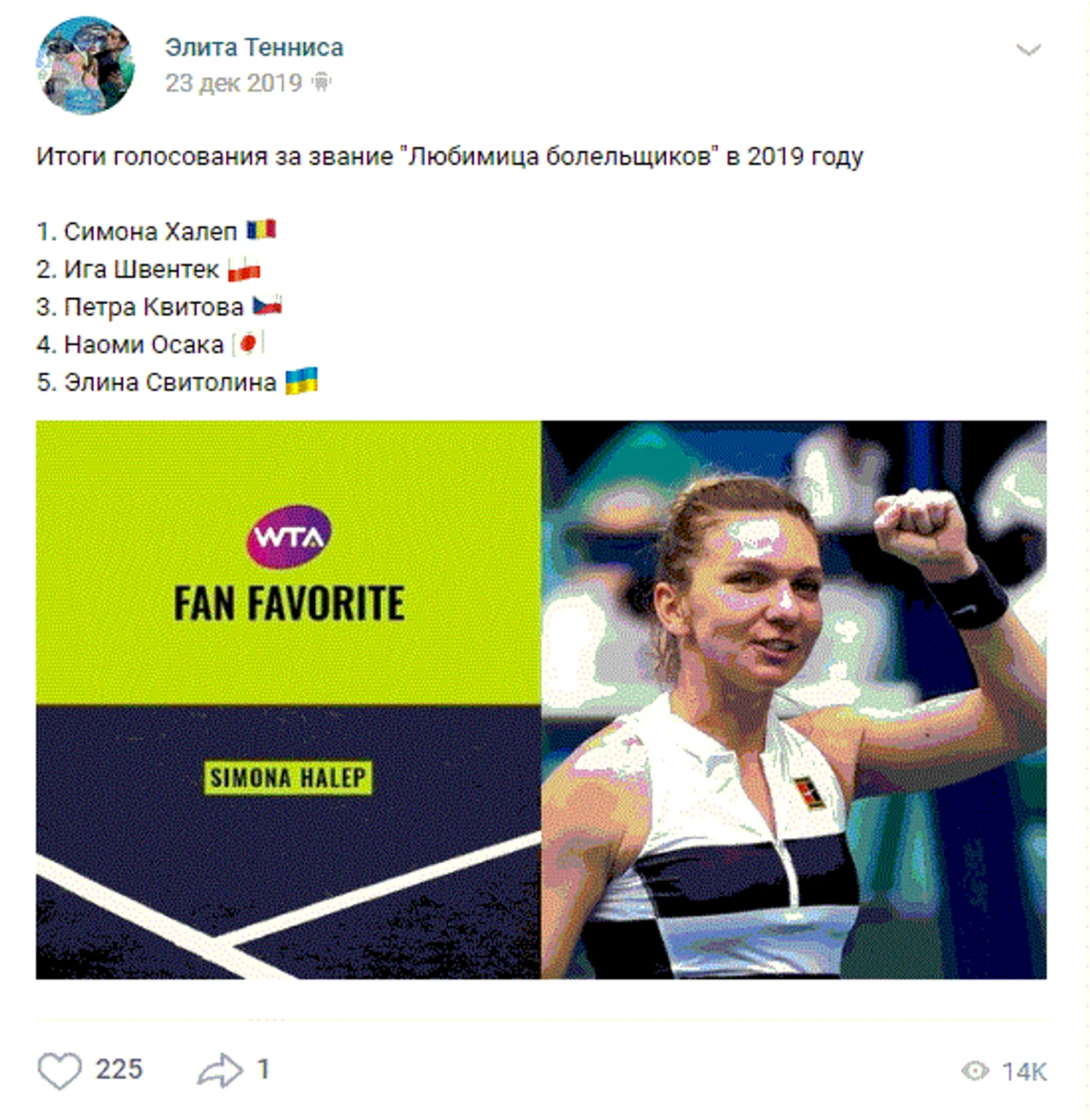Click the SIMONA HALEP name label
The width and height of the screenshot is (1090, 1120).
point(287,778)
